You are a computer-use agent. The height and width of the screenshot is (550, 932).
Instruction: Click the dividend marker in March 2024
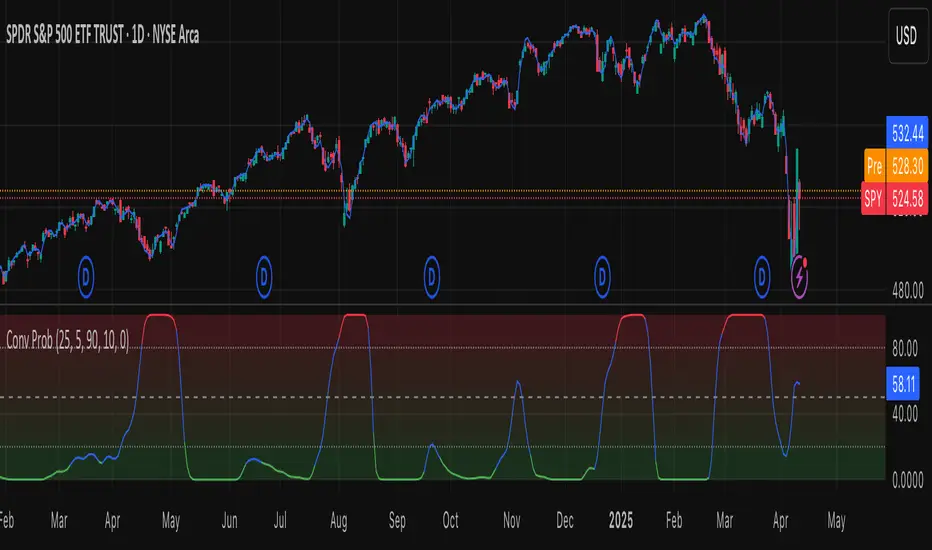[x=86, y=276]
